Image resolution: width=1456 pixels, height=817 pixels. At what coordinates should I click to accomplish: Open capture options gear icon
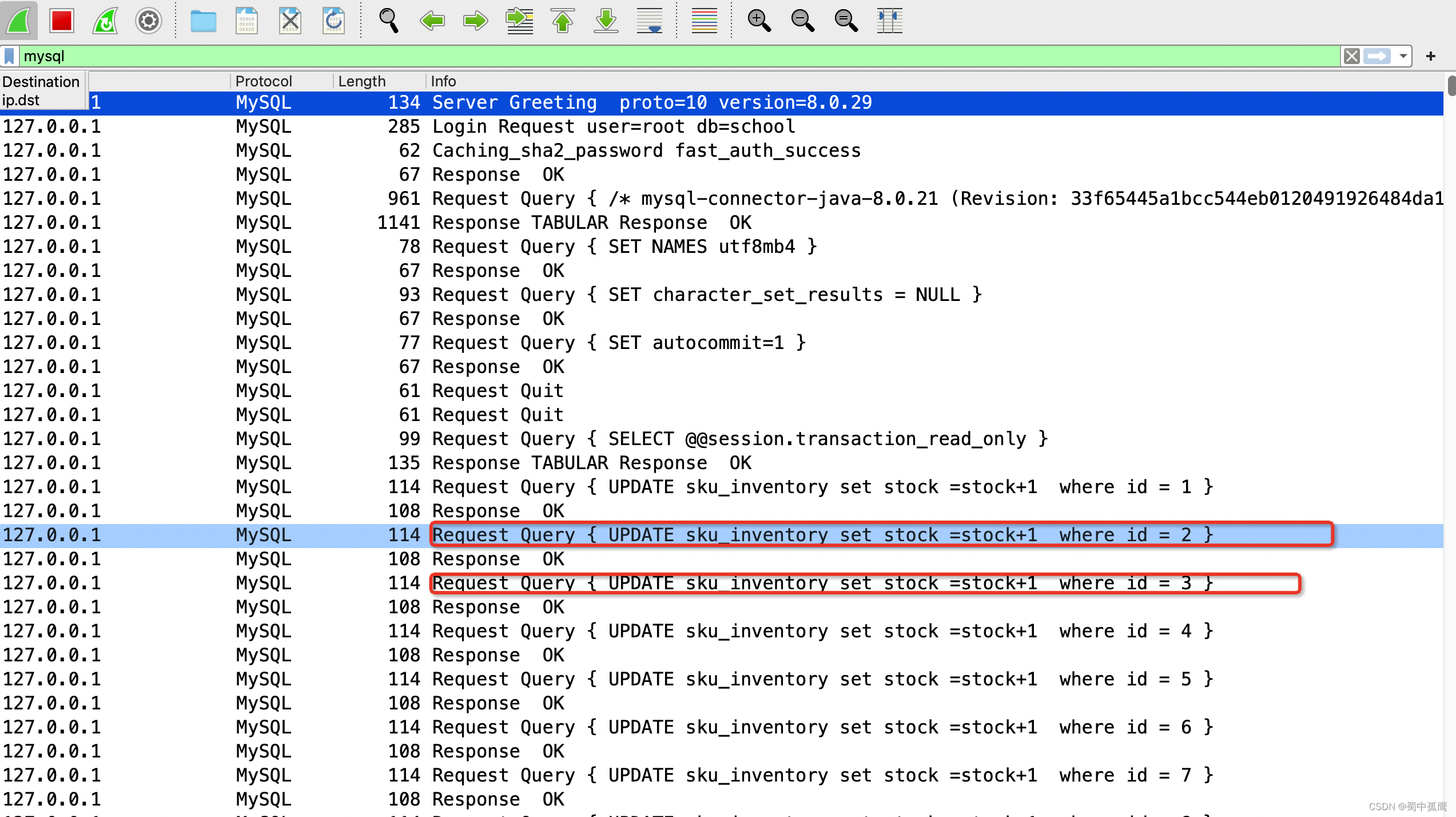(149, 21)
